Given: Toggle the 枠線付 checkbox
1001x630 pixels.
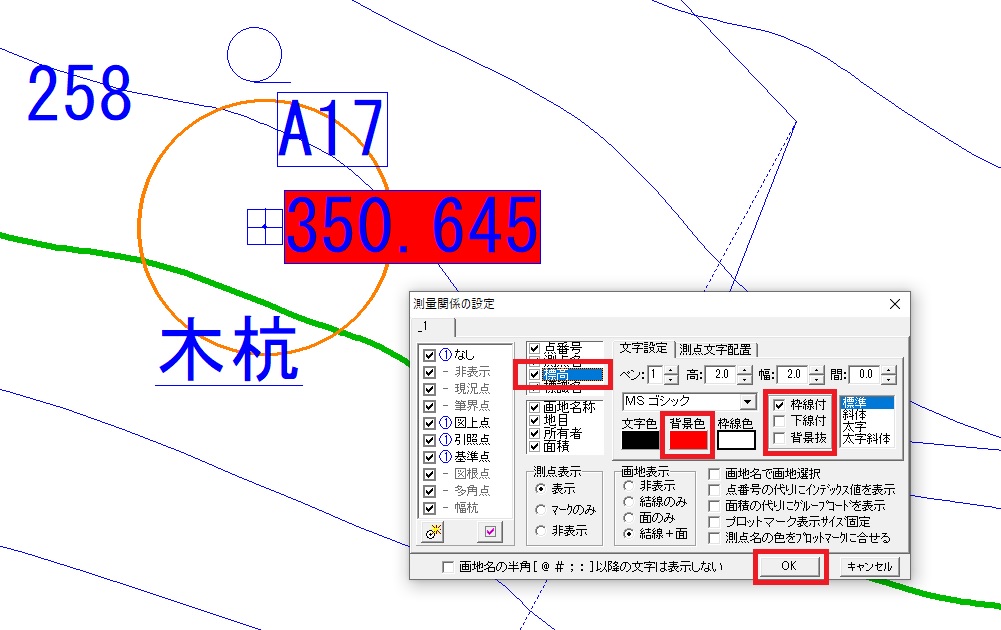Looking at the screenshot, I should 780,405.
